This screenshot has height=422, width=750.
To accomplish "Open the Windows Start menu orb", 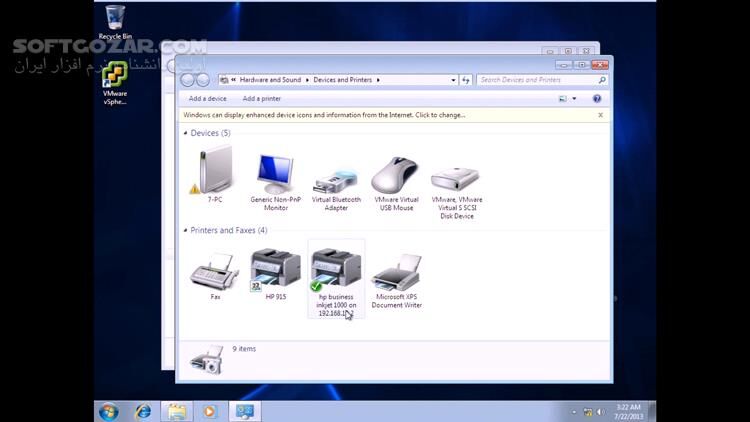I will pos(108,410).
